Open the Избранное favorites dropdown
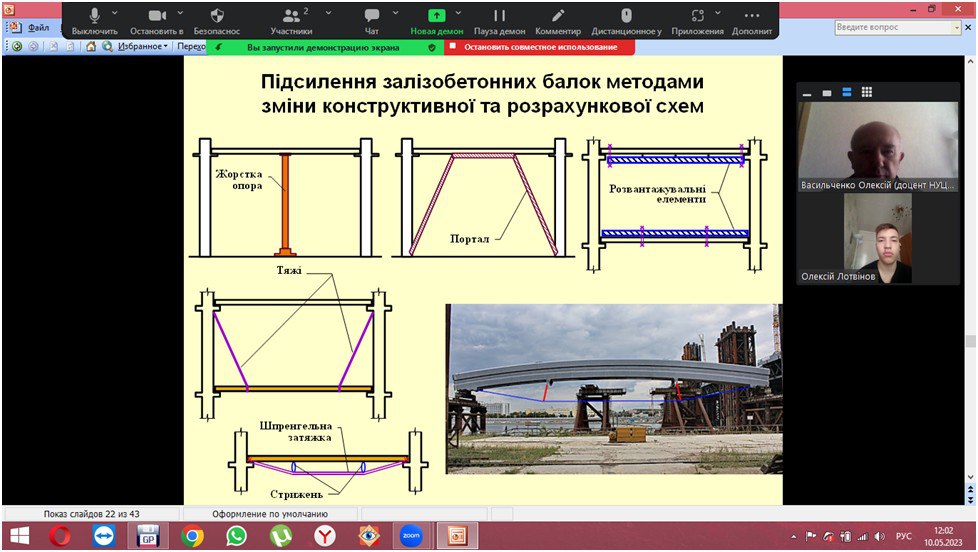 (143, 46)
